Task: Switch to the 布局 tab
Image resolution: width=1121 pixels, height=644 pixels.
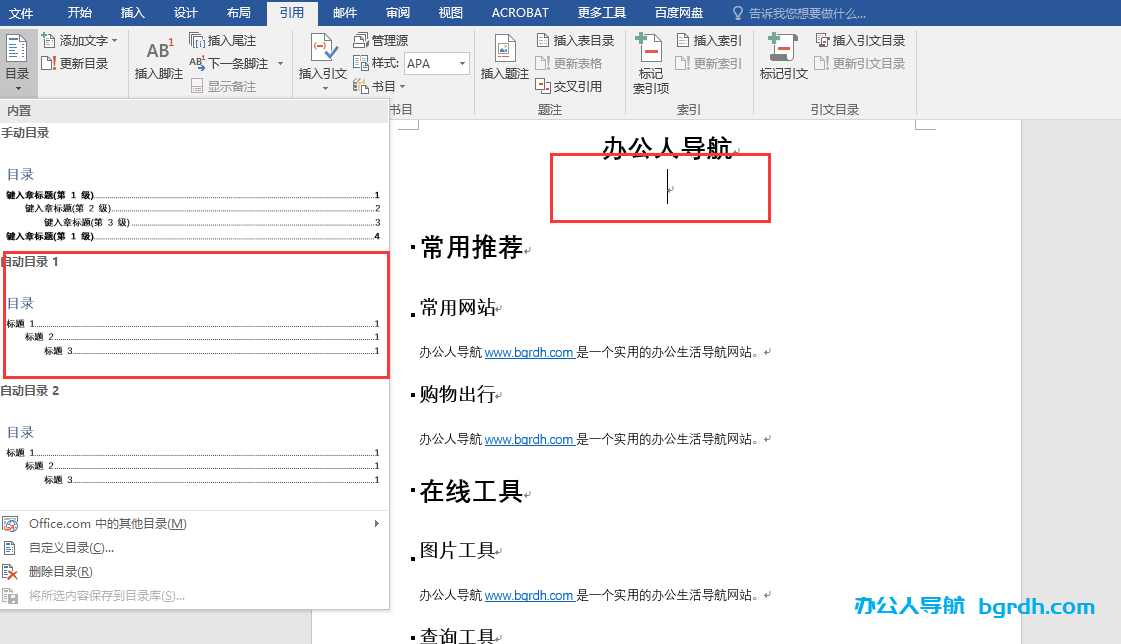Action: [238, 13]
